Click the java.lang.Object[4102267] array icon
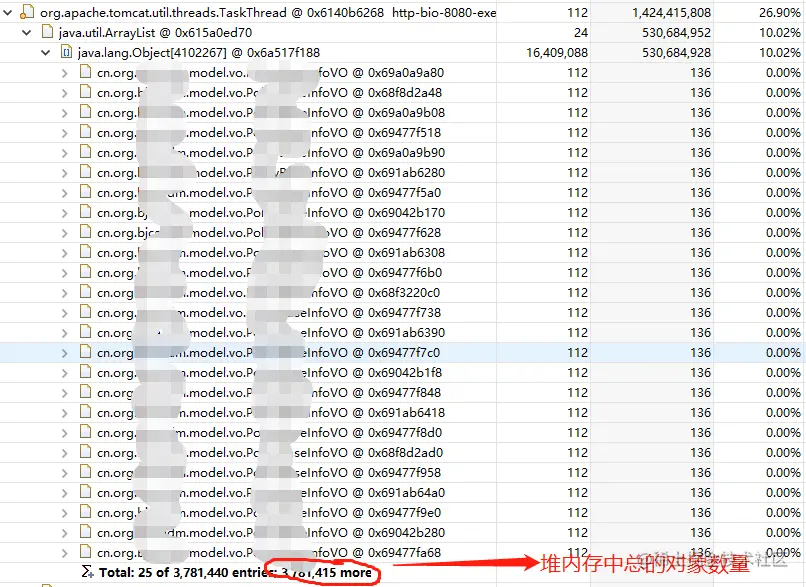806x587 pixels. tap(66, 52)
